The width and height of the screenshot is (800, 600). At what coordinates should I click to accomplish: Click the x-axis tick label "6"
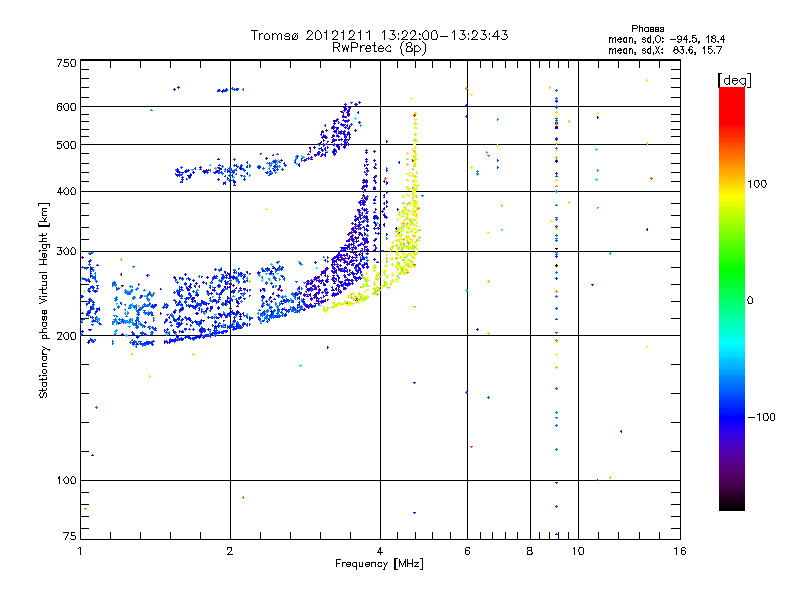[467, 551]
